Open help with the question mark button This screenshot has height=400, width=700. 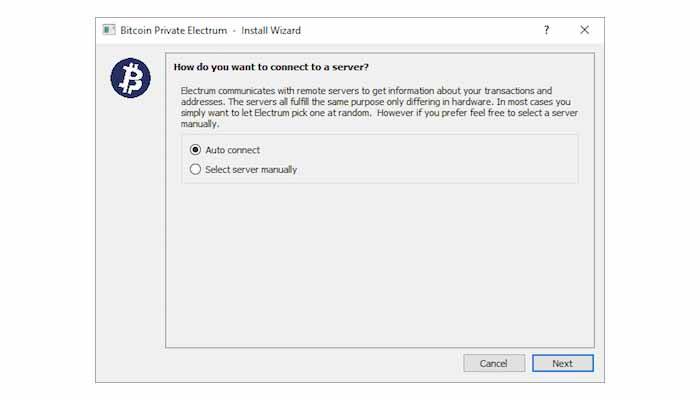pyautogui.click(x=546, y=30)
